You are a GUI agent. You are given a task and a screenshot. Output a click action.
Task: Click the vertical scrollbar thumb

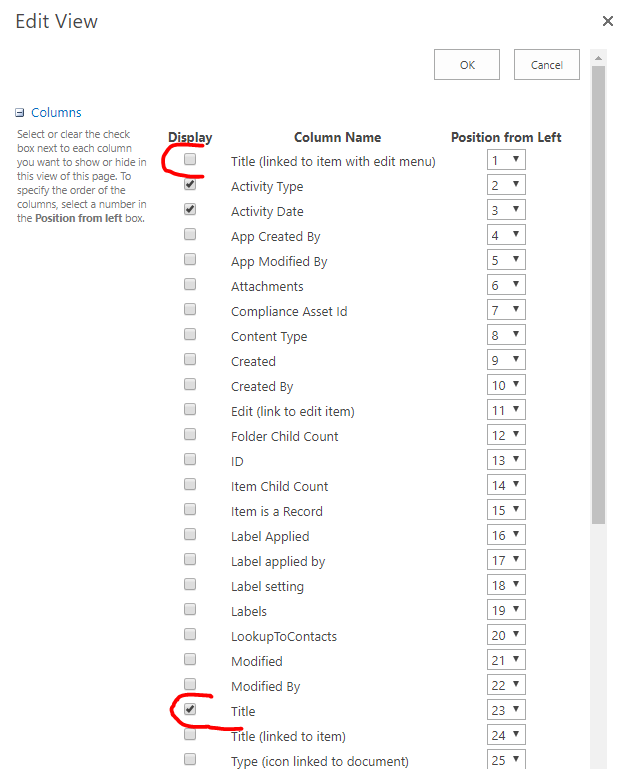click(598, 290)
